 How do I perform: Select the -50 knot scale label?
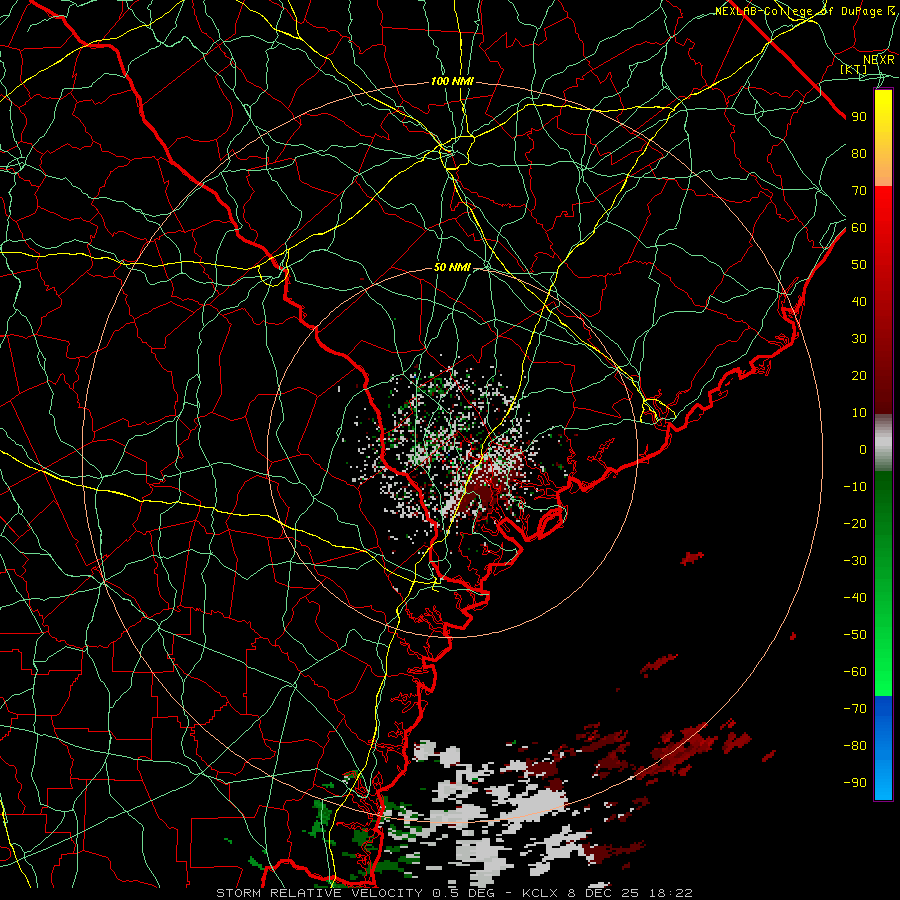coord(855,635)
